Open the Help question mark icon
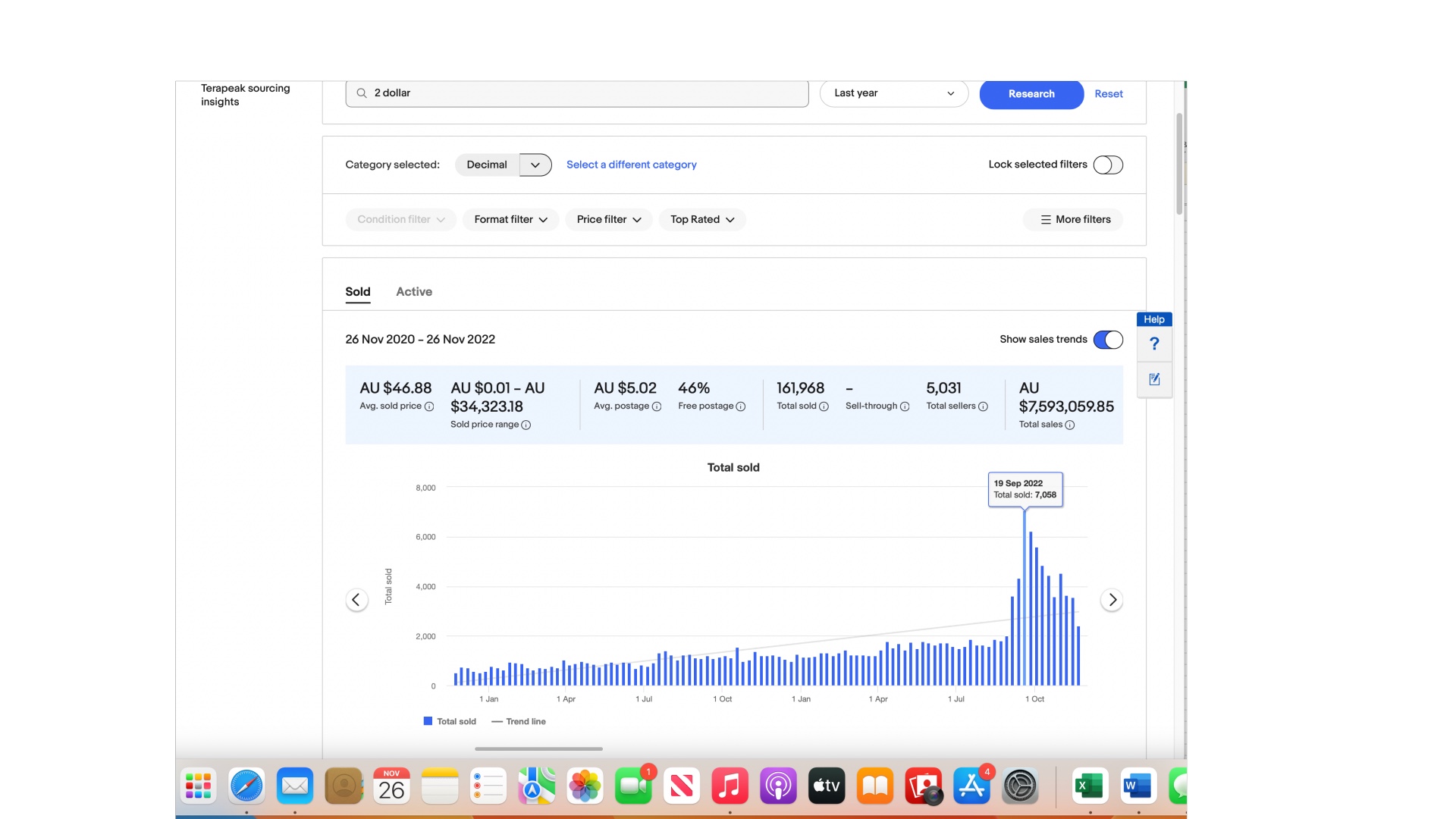This screenshot has height=819, width=1456. click(x=1154, y=344)
